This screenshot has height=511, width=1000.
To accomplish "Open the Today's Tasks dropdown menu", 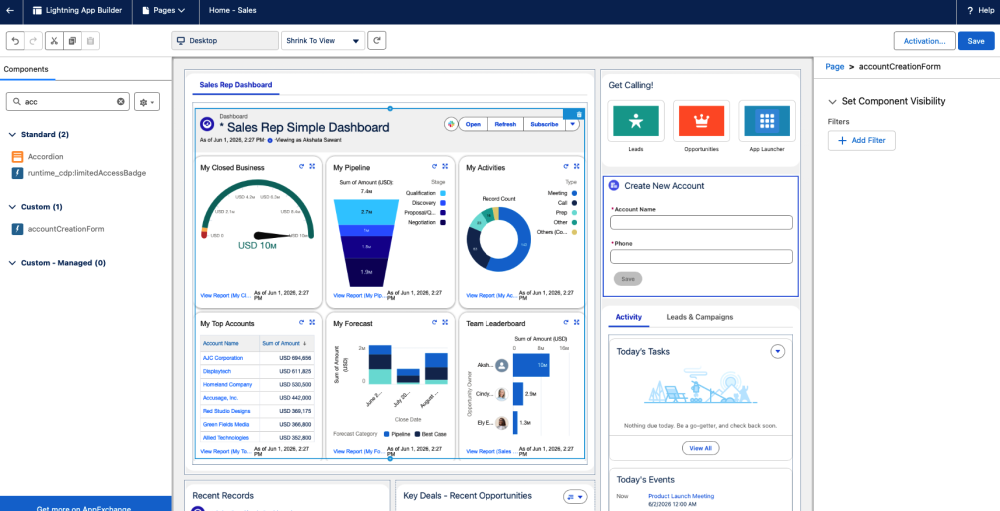I will click(777, 352).
